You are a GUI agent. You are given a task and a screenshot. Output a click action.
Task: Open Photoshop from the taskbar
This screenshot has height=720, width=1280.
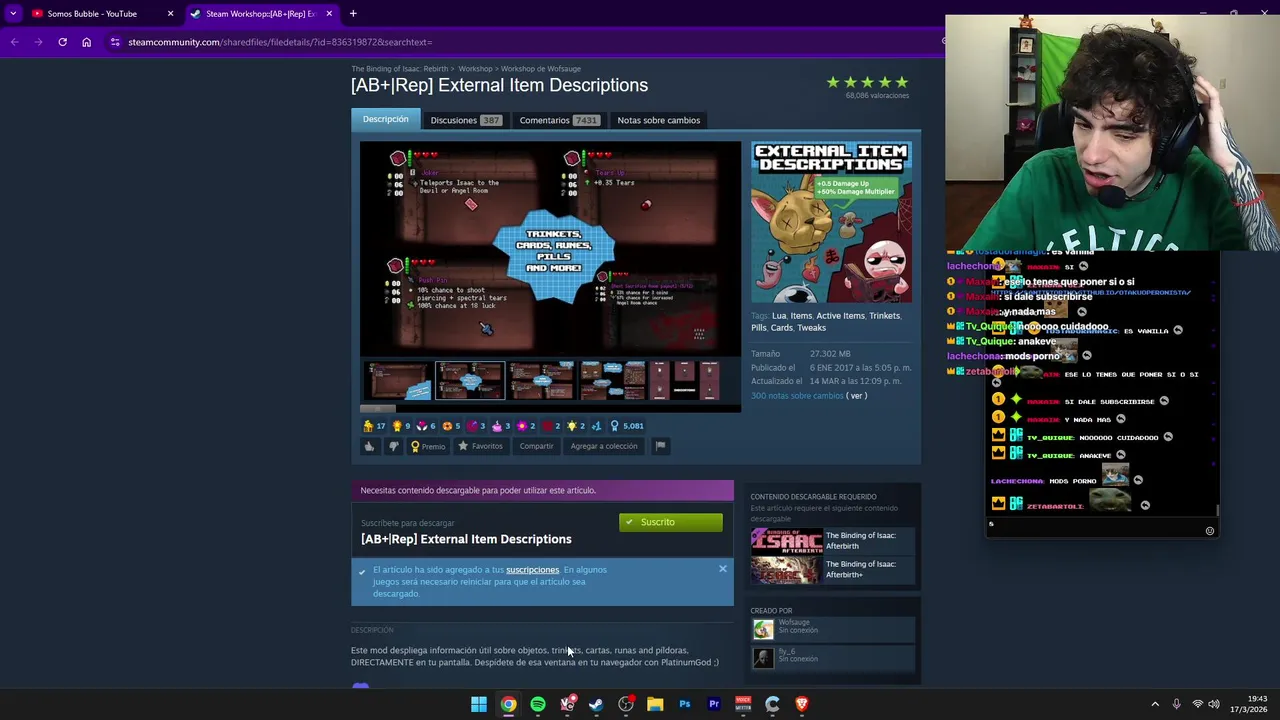pos(684,704)
